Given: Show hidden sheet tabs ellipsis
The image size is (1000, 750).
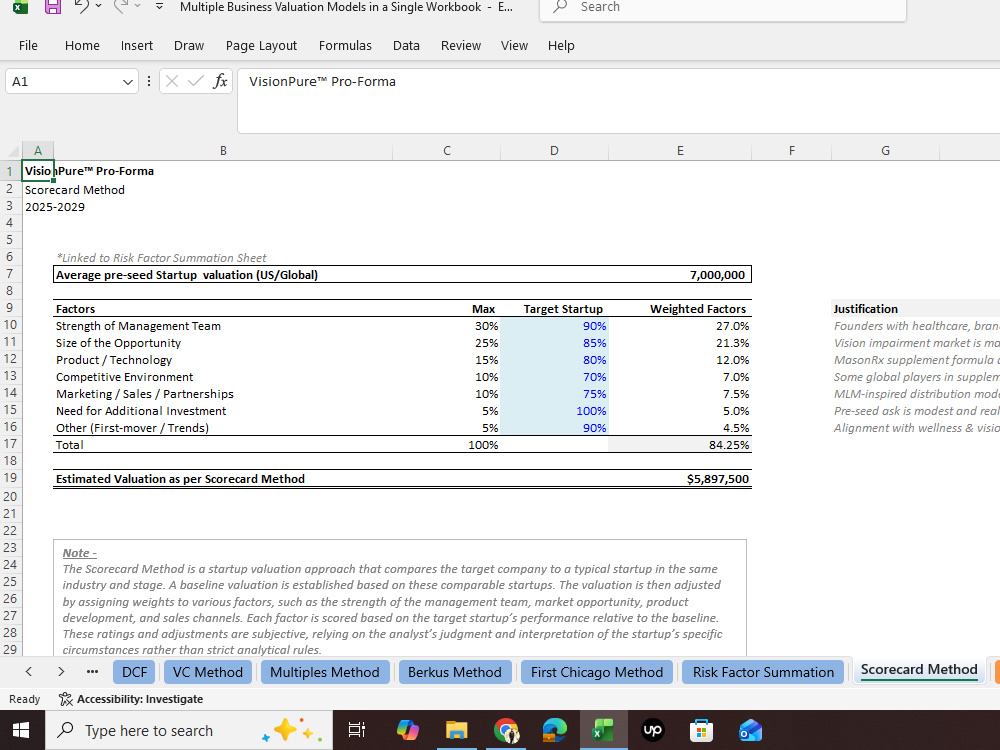Looking at the screenshot, I should point(92,671).
